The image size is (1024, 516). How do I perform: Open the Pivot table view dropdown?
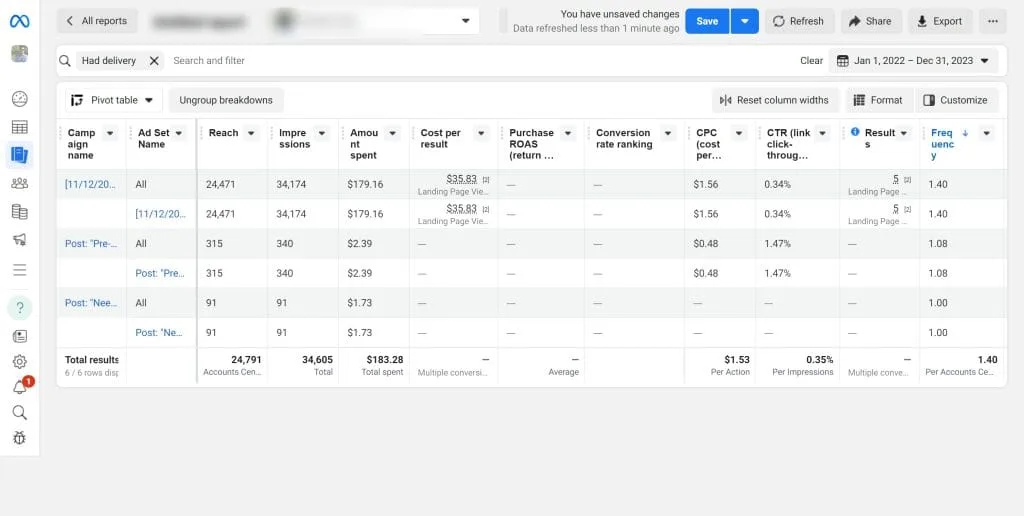point(114,100)
